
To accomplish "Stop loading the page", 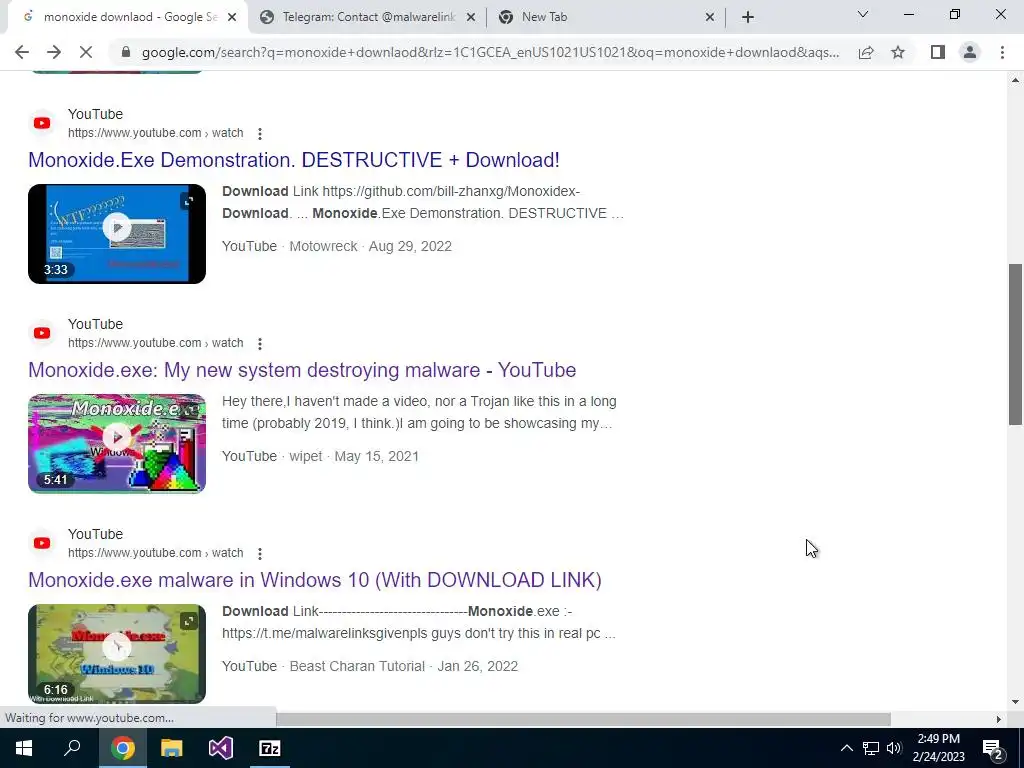I will click(86, 52).
